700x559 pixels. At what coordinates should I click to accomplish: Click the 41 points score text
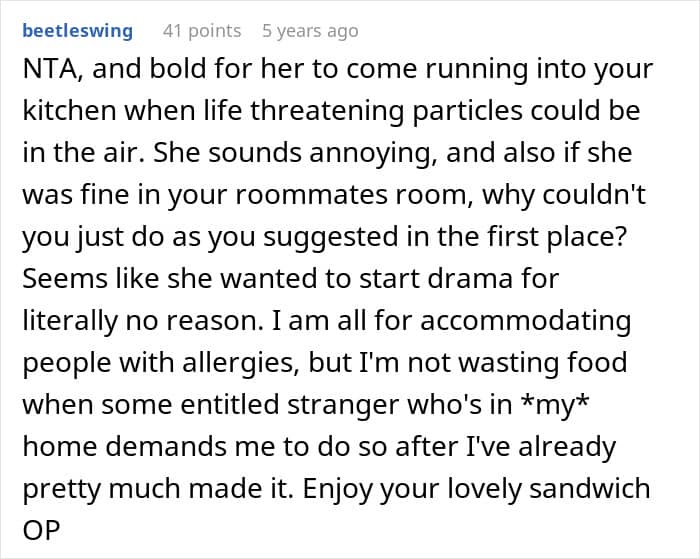point(201,31)
